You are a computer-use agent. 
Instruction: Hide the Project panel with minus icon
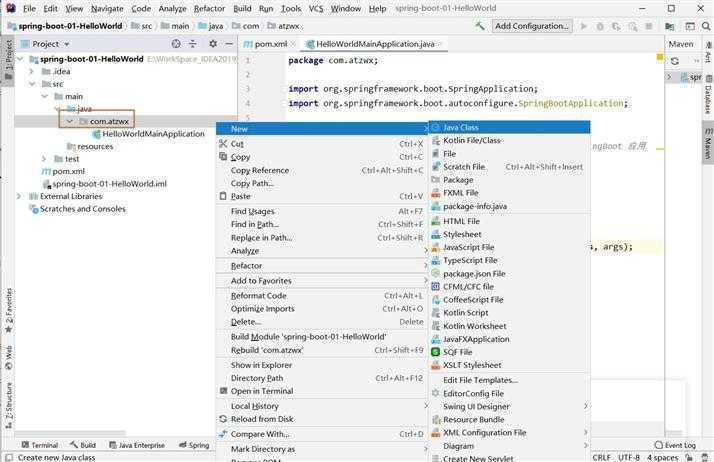pyautogui.click(x=229, y=44)
